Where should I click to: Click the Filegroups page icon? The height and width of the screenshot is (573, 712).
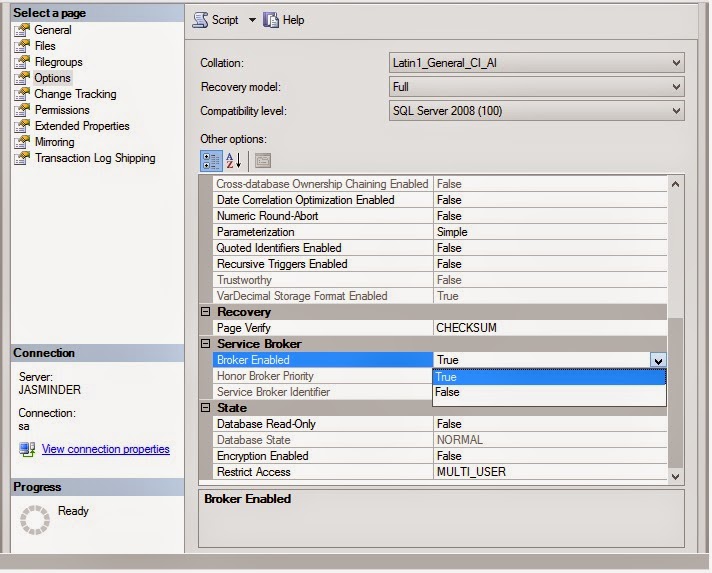pyautogui.click(x=22, y=62)
